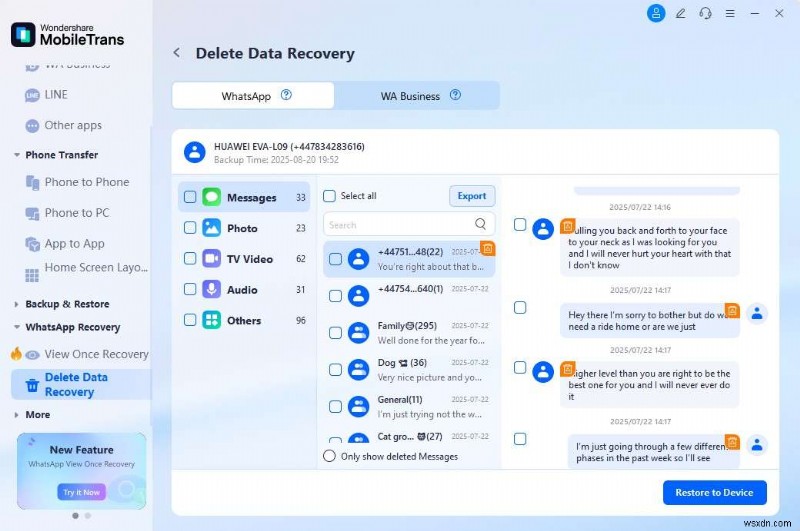Check the message 'Hey there I'm sorry to bother'
Viewport: 800px width, 531px height.
(520, 308)
